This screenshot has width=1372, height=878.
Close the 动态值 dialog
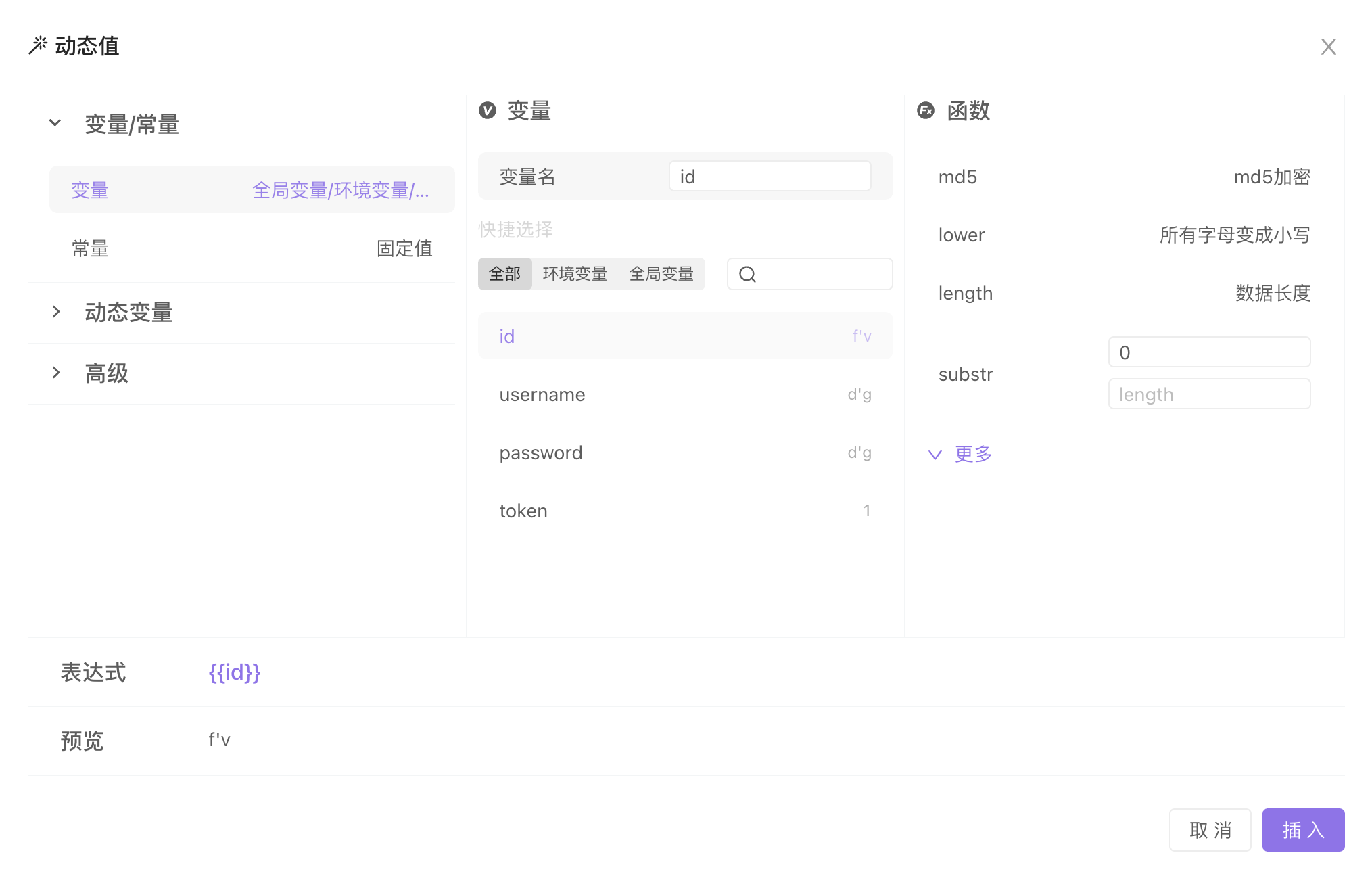(x=1328, y=47)
